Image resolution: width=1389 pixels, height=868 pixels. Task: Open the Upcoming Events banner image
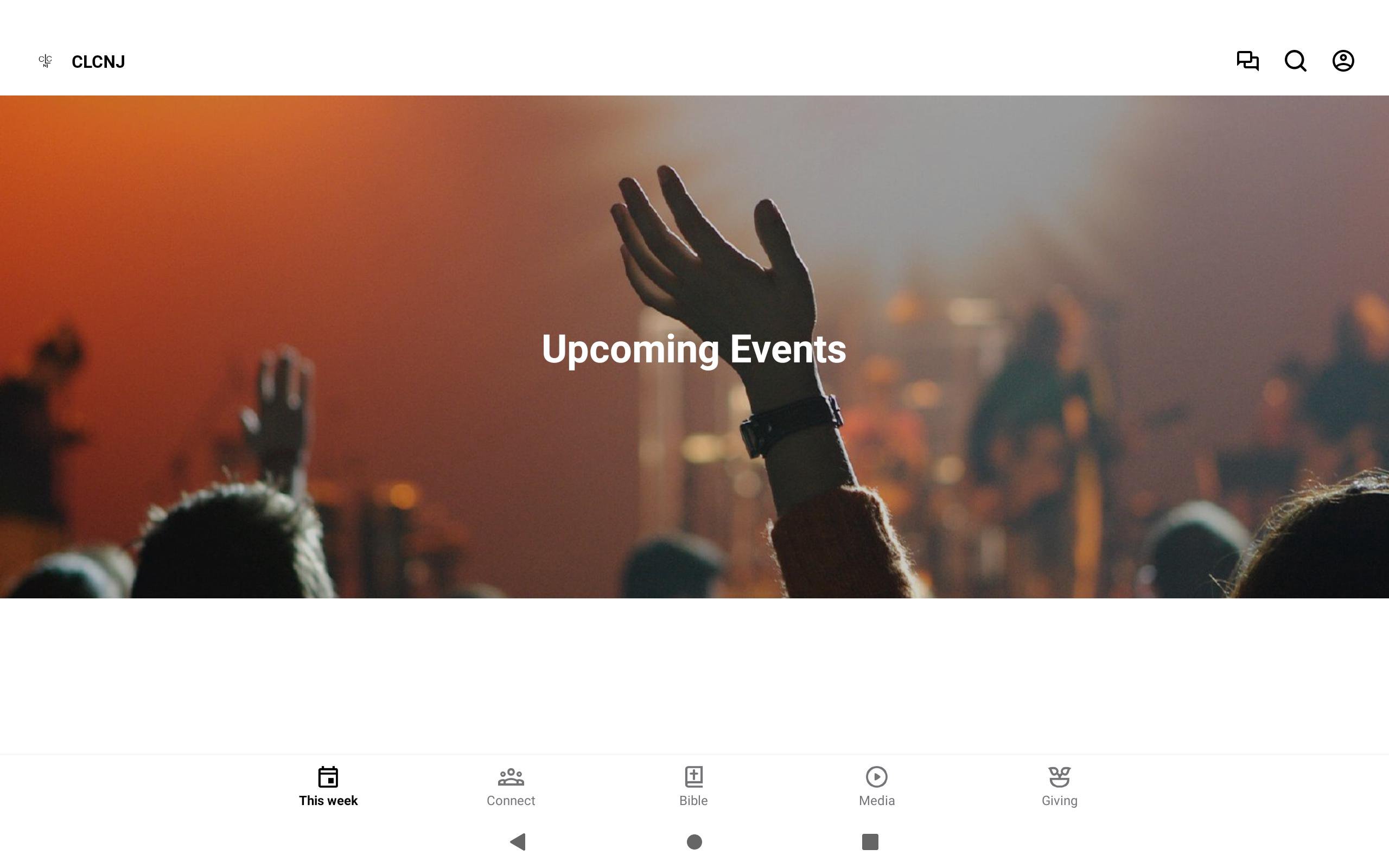click(694, 347)
